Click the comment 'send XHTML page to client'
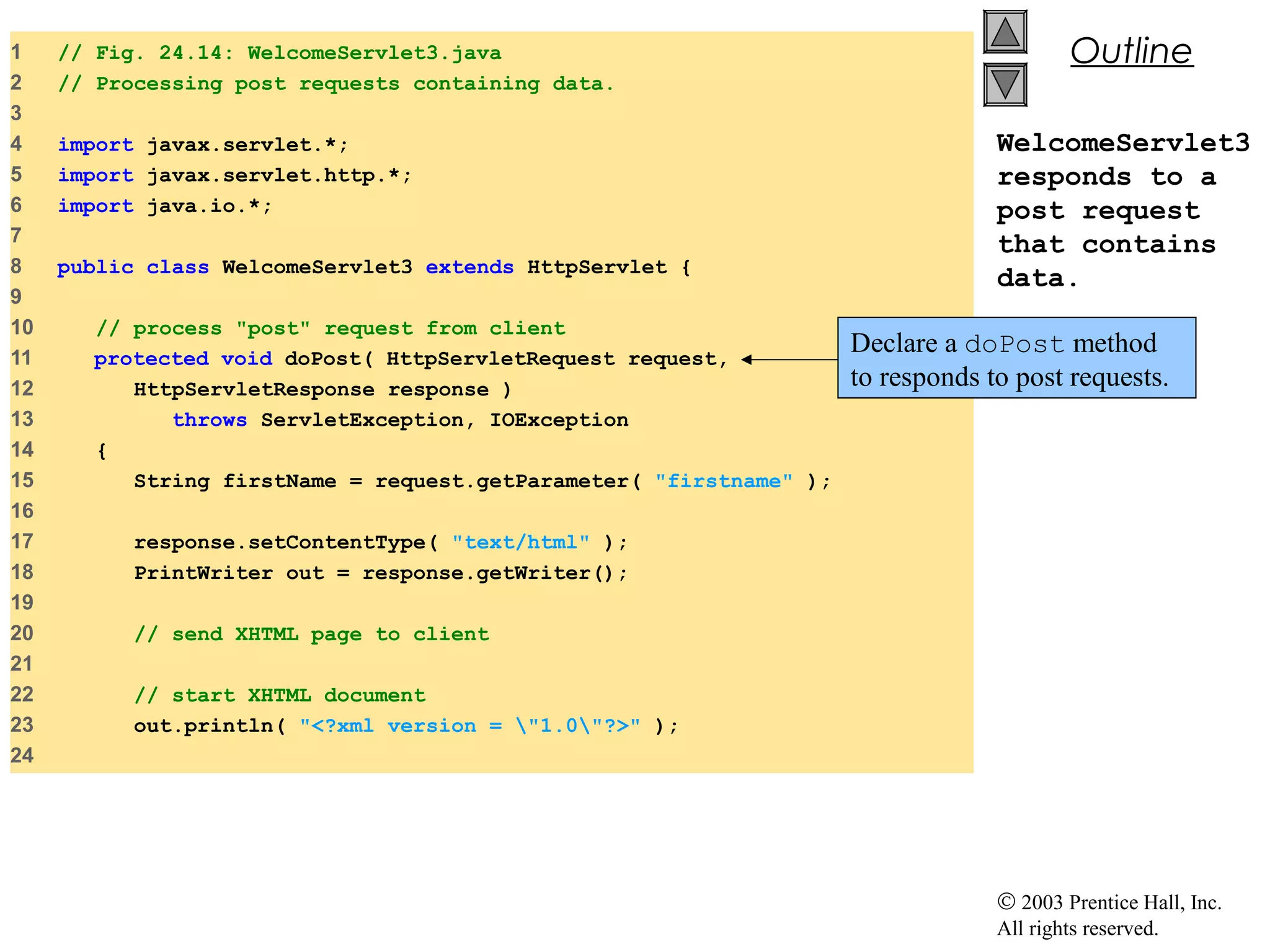This screenshot has width=1270, height=952. click(x=312, y=634)
